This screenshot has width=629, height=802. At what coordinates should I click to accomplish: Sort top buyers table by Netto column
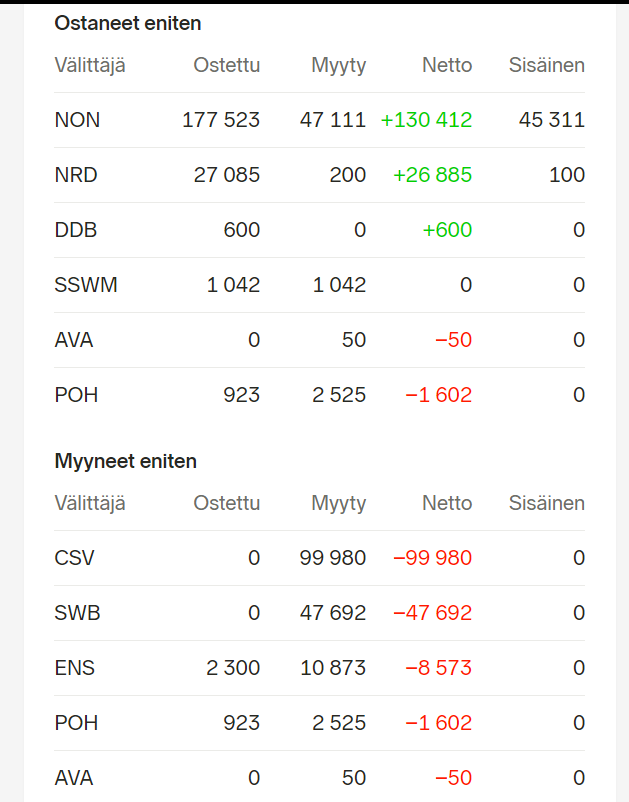[x=446, y=66]
